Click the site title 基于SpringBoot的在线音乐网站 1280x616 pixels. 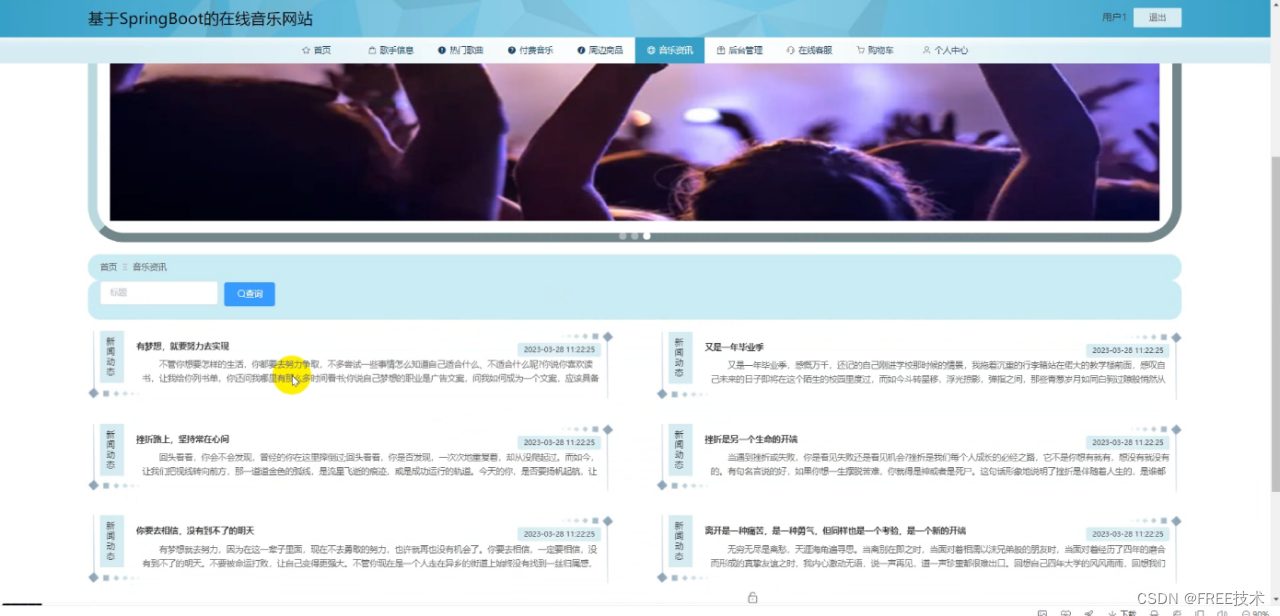[x=200, y=18]
